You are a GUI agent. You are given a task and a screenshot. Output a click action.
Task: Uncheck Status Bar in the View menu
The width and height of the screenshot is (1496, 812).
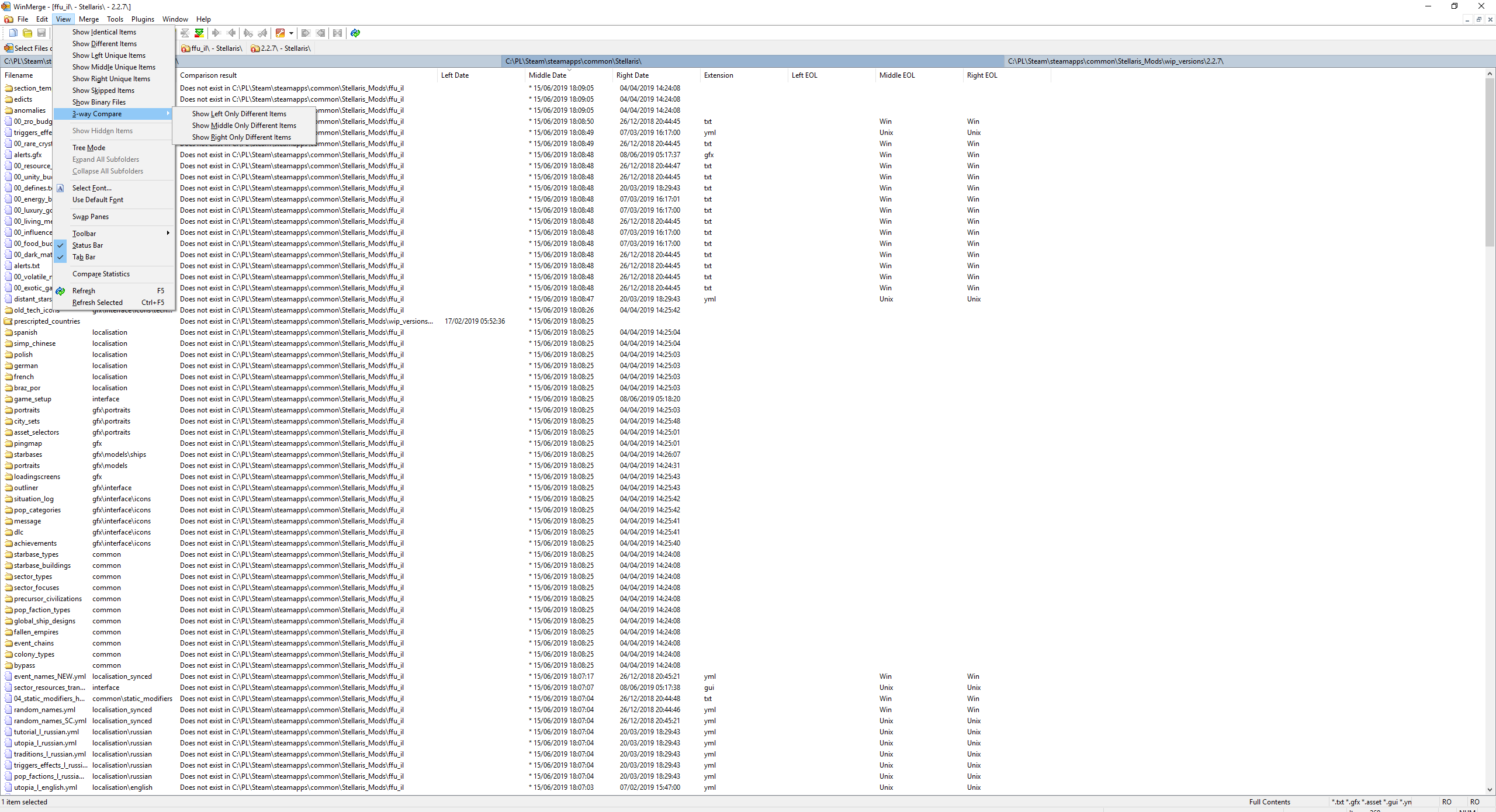(88, 245)
